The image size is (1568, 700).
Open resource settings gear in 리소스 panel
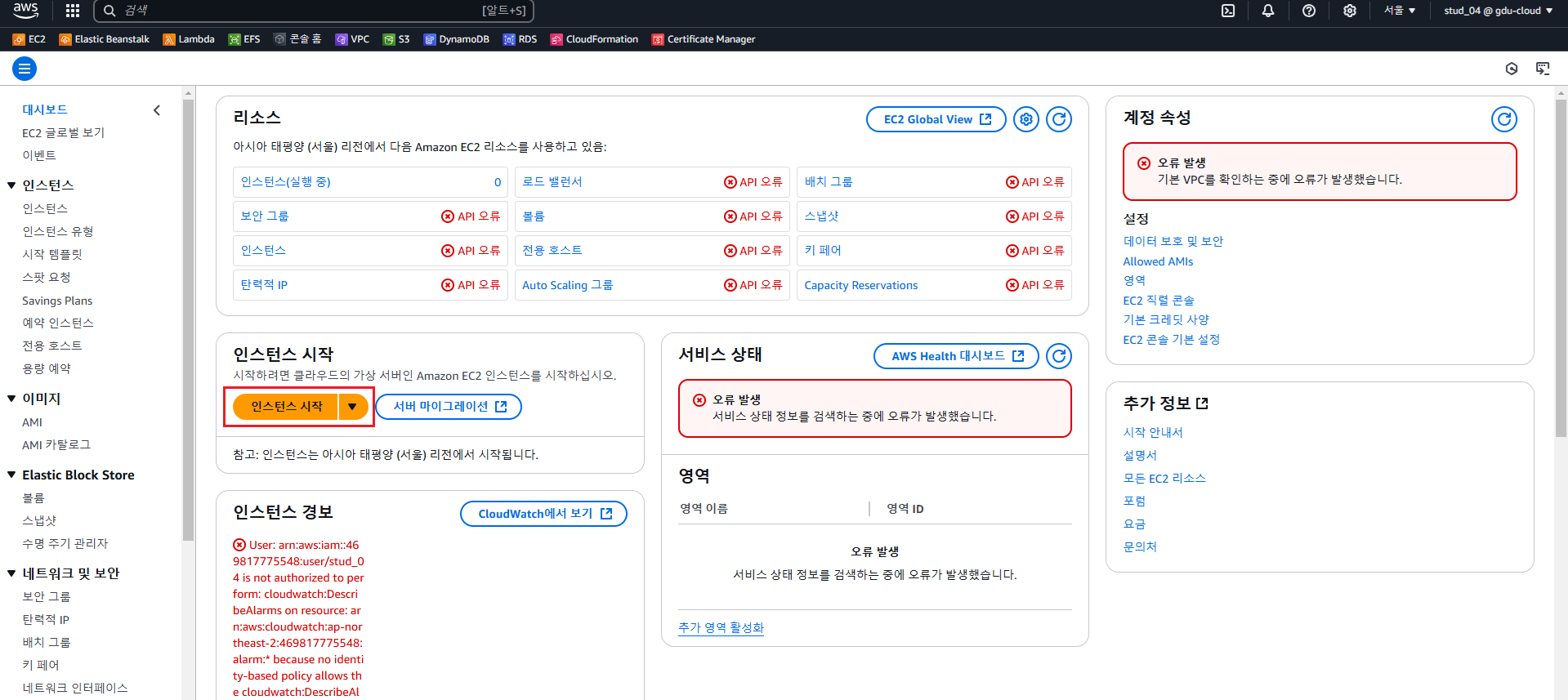(1026, 119)
